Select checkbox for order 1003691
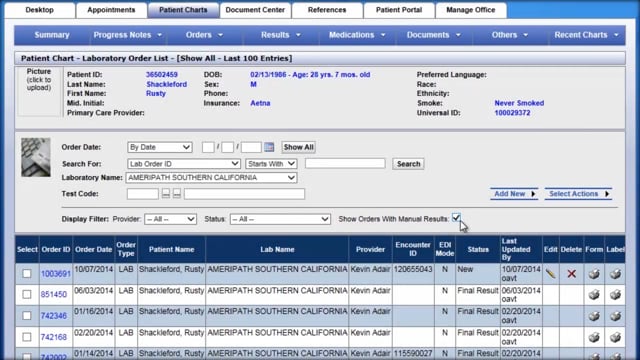Screen dimensions: 640x360 coord(27,273)
